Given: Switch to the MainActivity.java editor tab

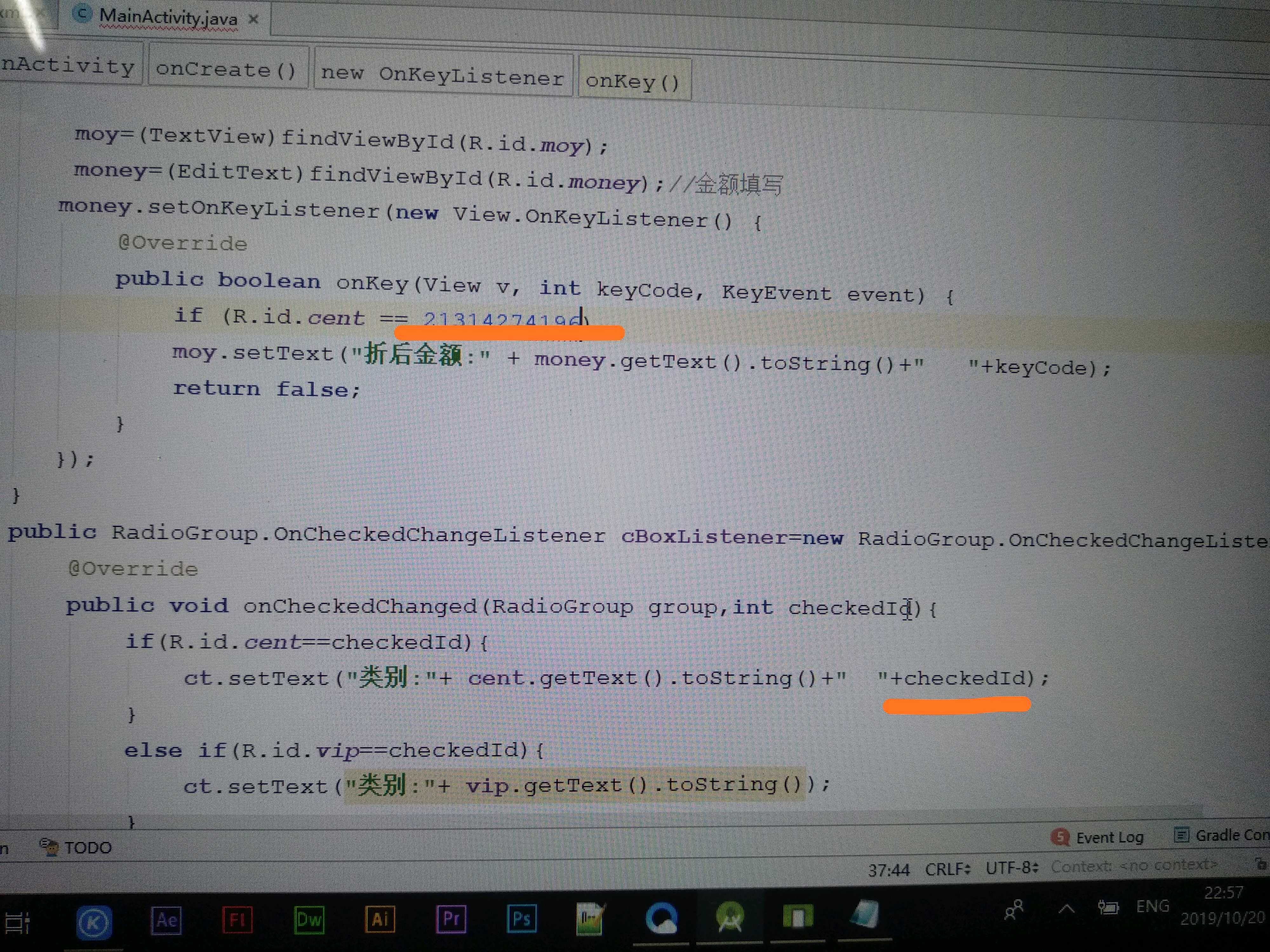Looking at the screenshot, I should tap(168, 18).
